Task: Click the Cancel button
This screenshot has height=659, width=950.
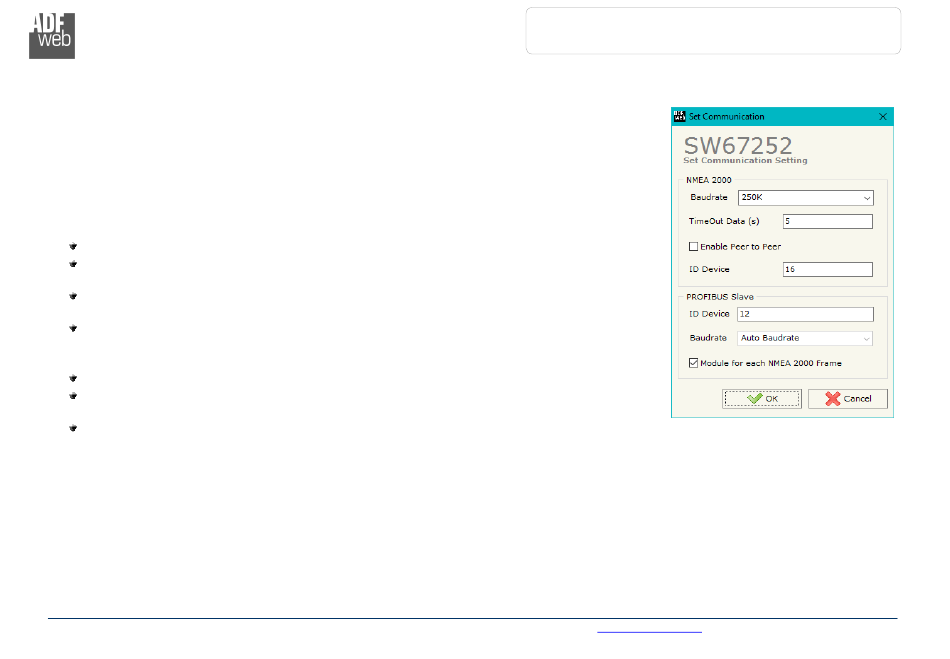Action: coord(848,399)
